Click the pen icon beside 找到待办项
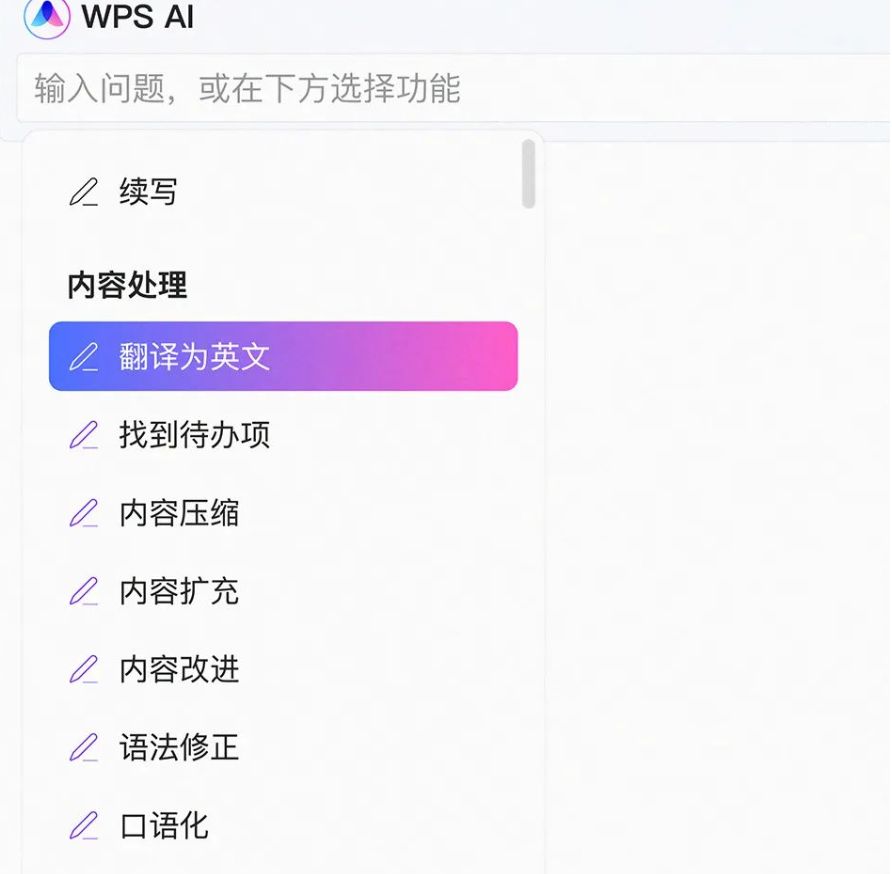This screenshot has width=892, height=874. click(84, 435)
